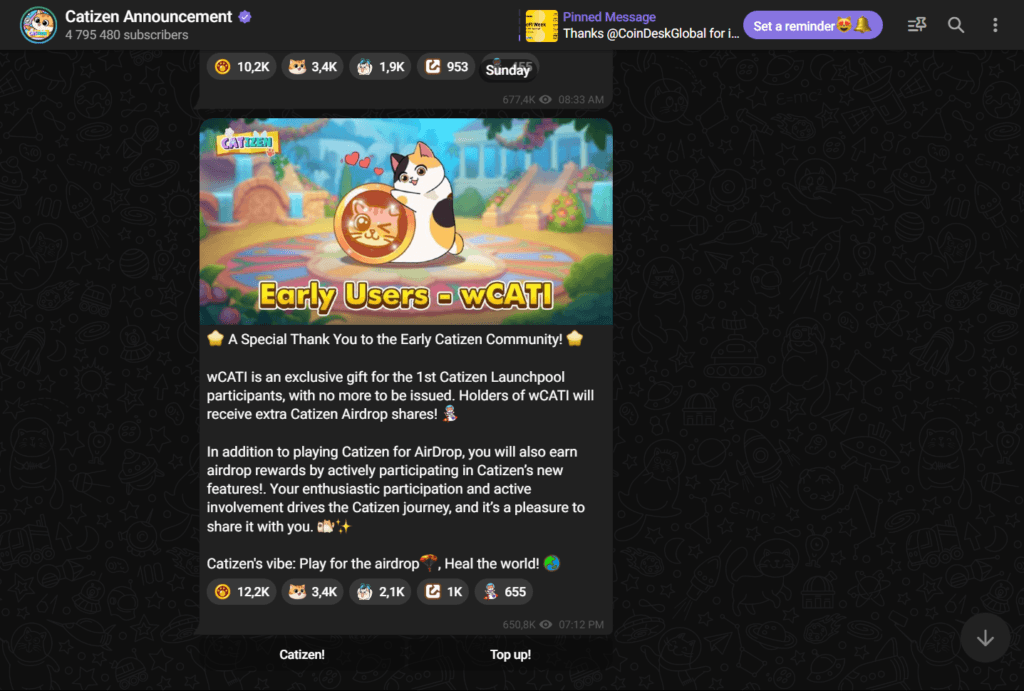1024x691 pixels.
Task: Open the three-dot more options menu
Action: pyautogui.click(x=995, y=25)
